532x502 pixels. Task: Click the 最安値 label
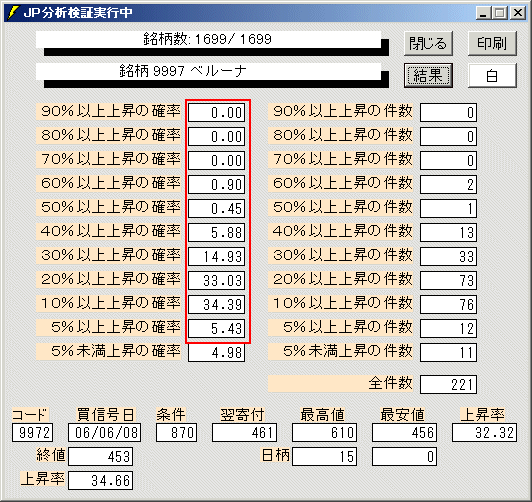(402, 414)
